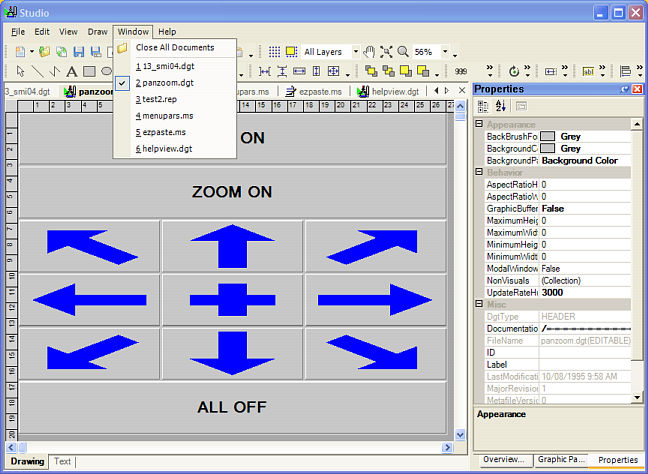Collapse the Behavior property category
This screenshot has width=648, height=474.
coord(479,172)
